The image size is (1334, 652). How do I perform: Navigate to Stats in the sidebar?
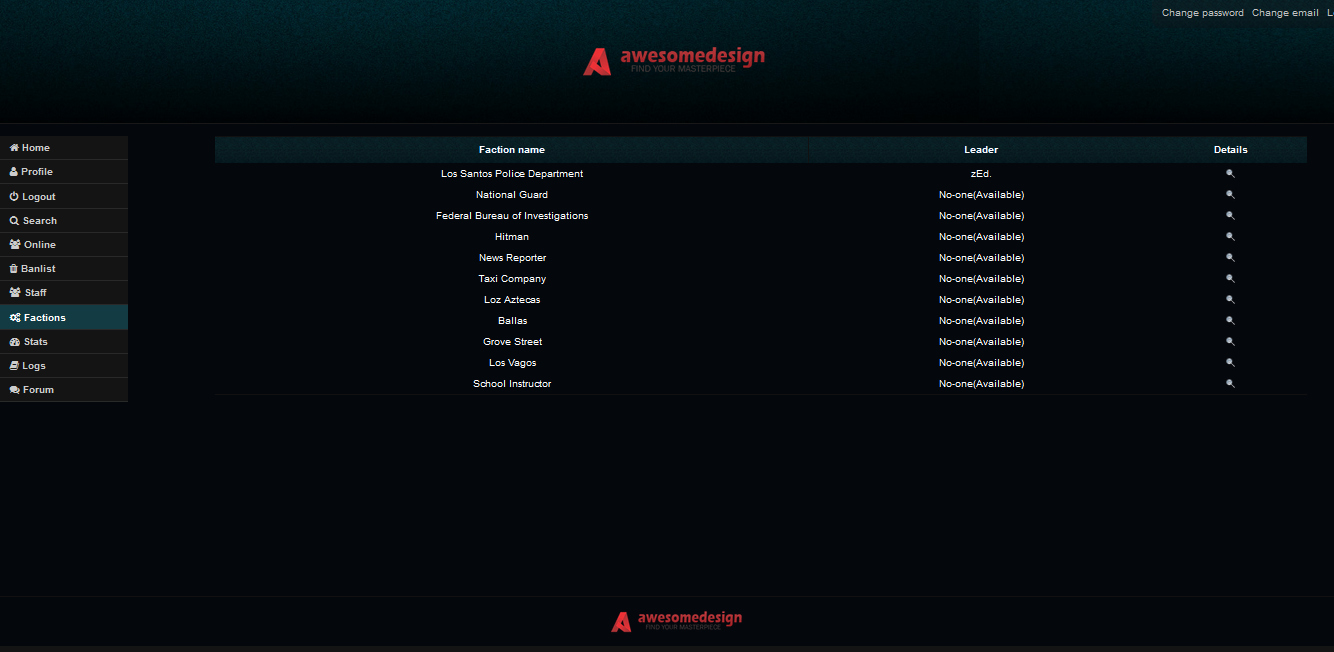click(35, 342)
